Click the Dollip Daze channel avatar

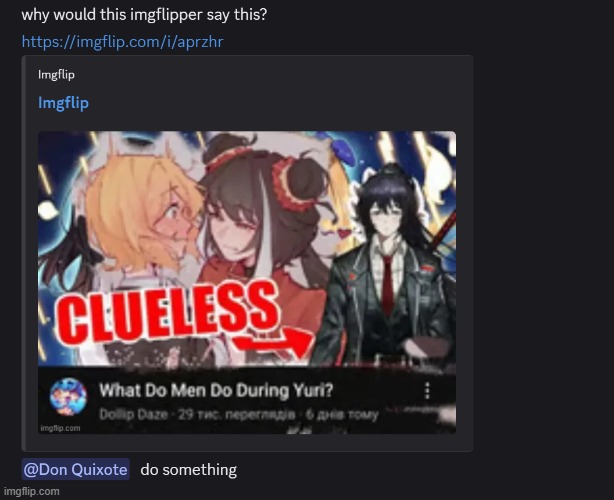(x=68, y=397)
